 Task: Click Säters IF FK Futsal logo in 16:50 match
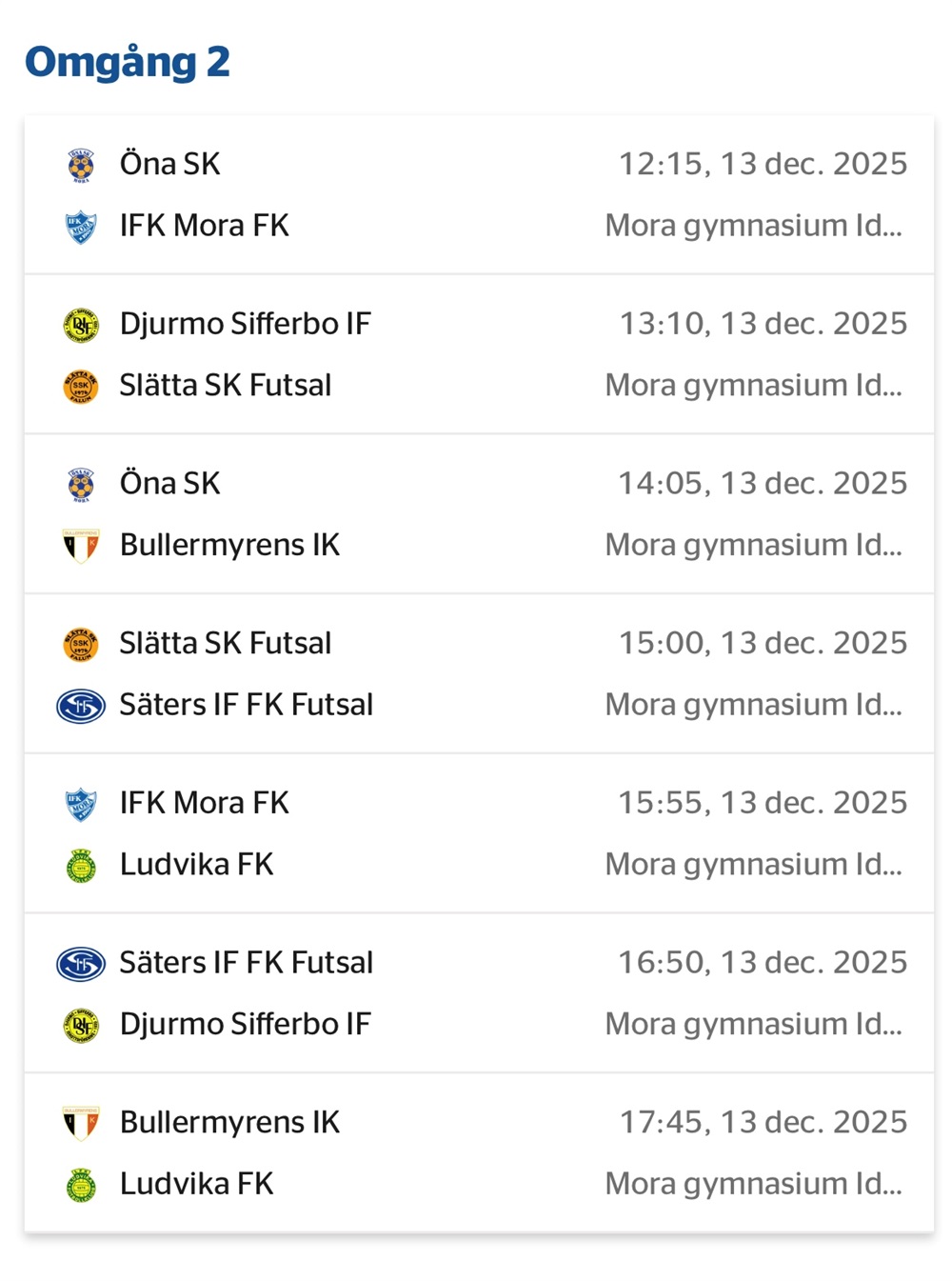point(81,964)
